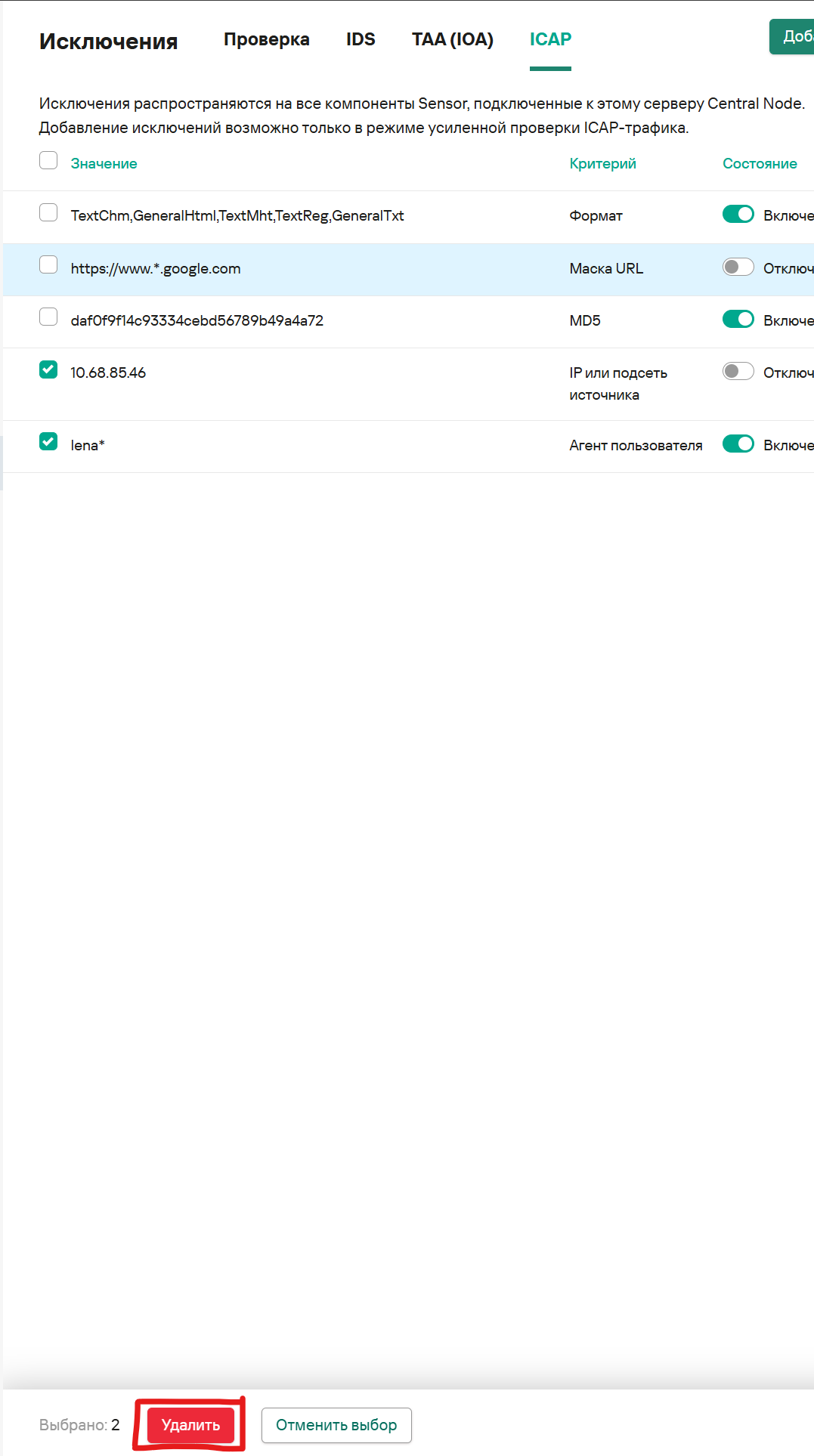Viewport: 814px width, 1456px height.
Task: Enable the IP или подсеть источника toggle
Action: click(738, 371)
